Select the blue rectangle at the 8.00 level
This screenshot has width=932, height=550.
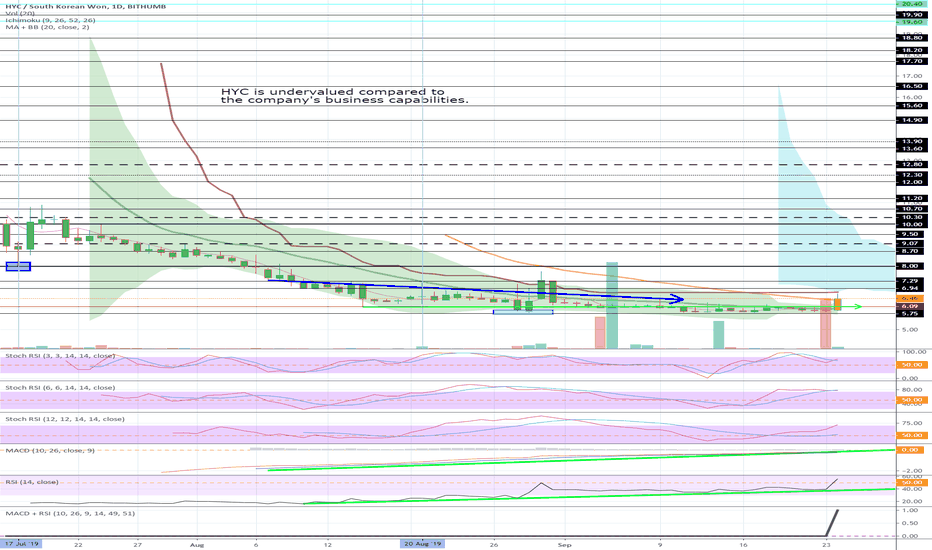(18, 266)
